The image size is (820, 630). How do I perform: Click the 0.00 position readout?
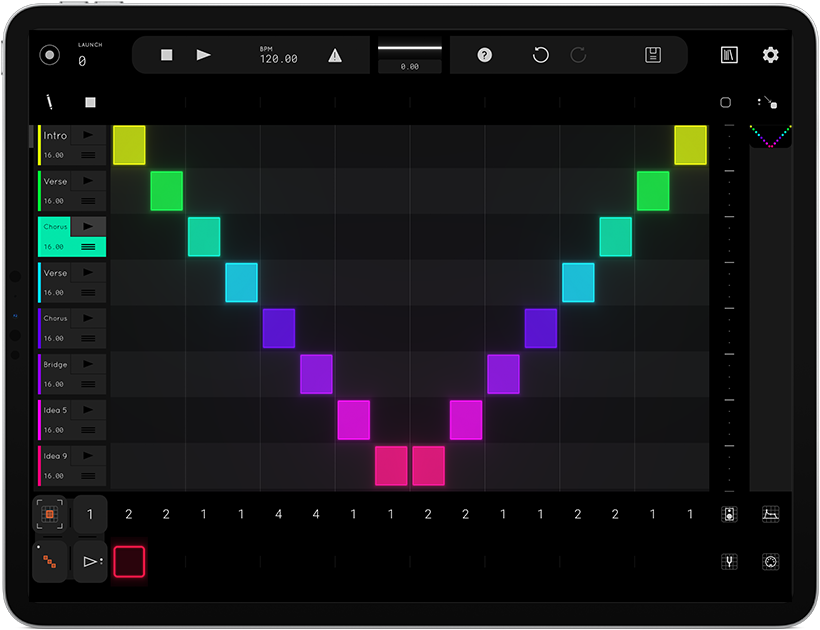point(410,66)
